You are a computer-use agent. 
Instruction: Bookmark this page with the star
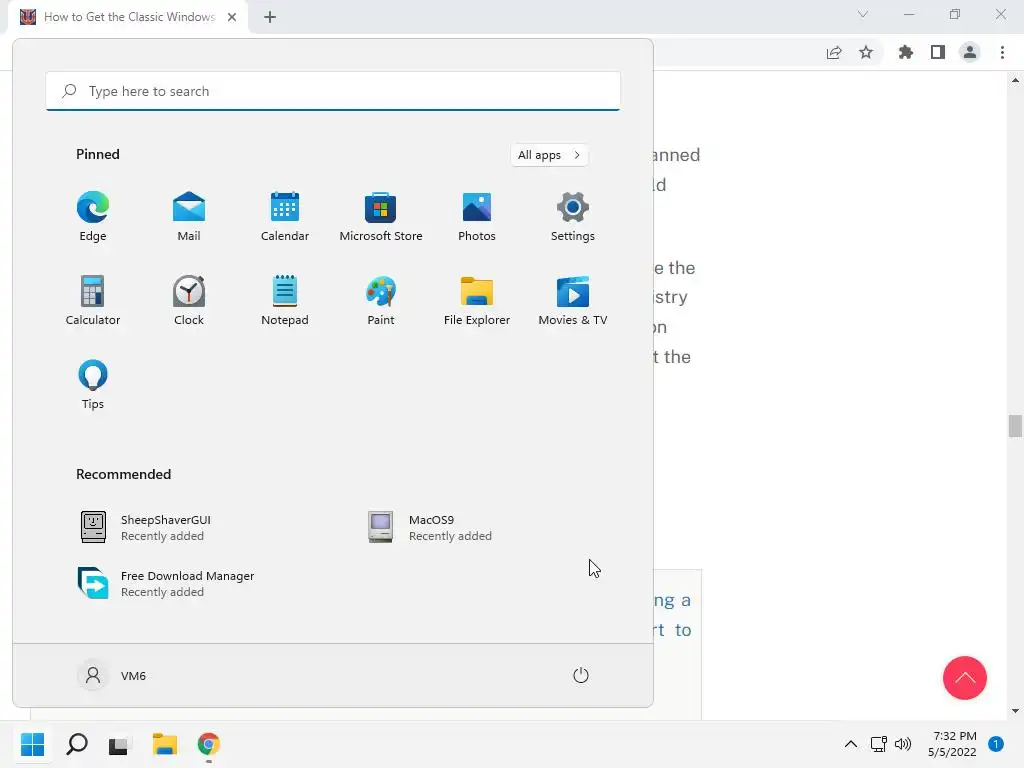click(x=866, y=52)
